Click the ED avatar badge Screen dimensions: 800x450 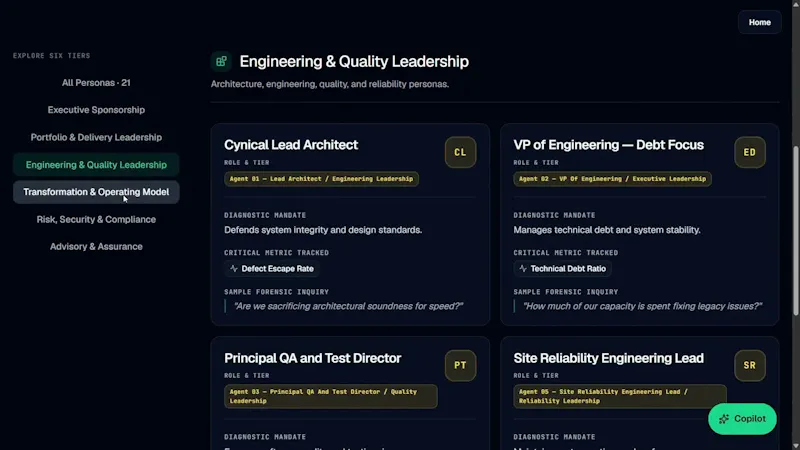(749, 152)
